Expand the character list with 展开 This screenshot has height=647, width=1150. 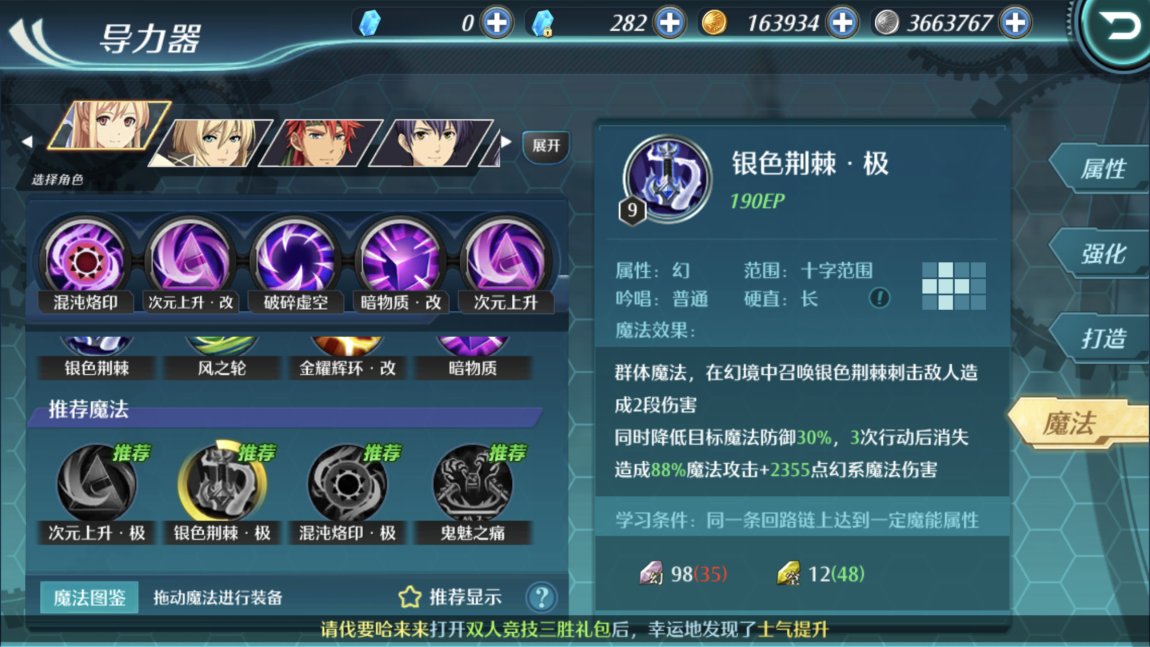pos(546,146)
